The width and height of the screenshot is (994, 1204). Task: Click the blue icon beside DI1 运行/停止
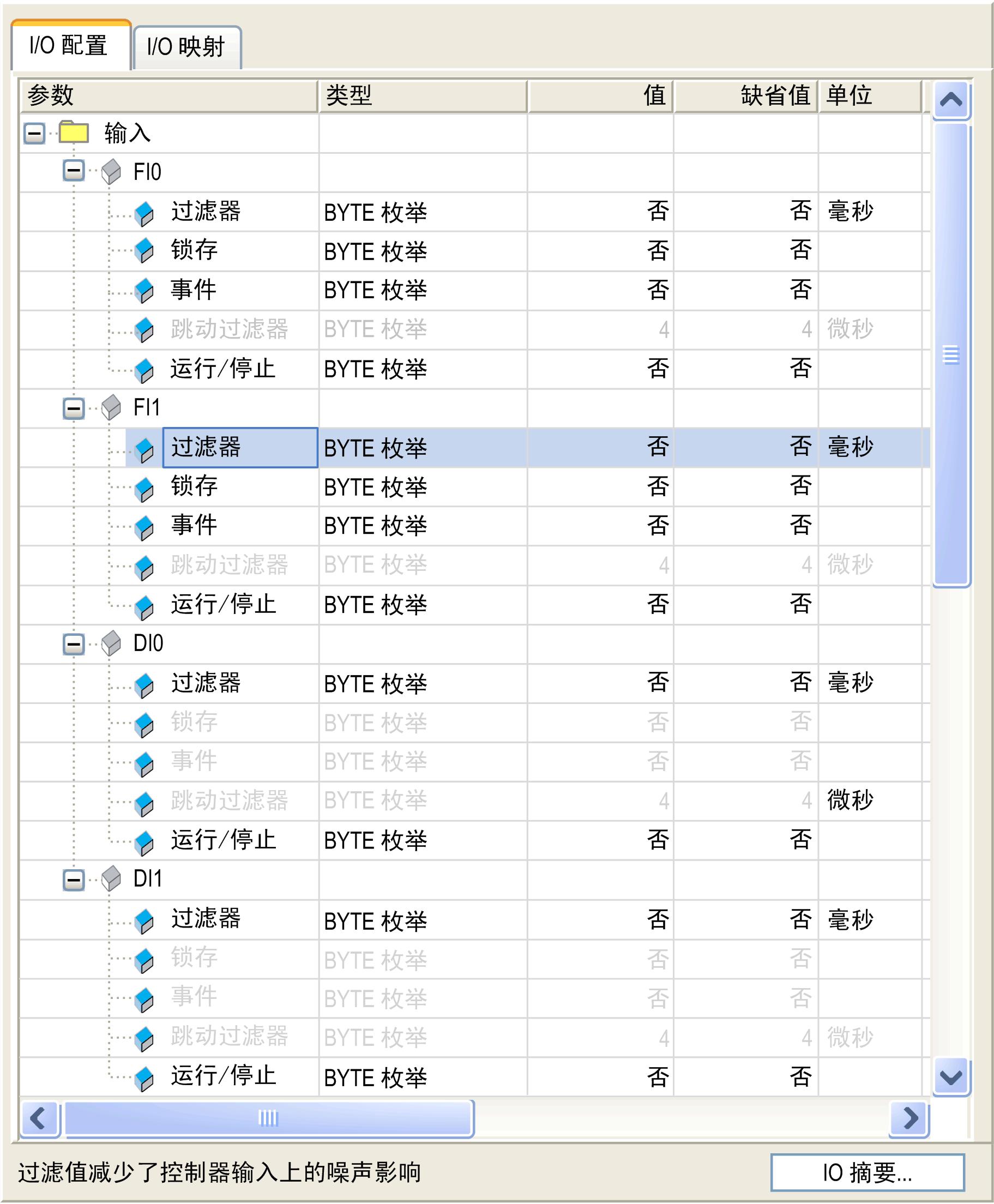point(144,1077)
